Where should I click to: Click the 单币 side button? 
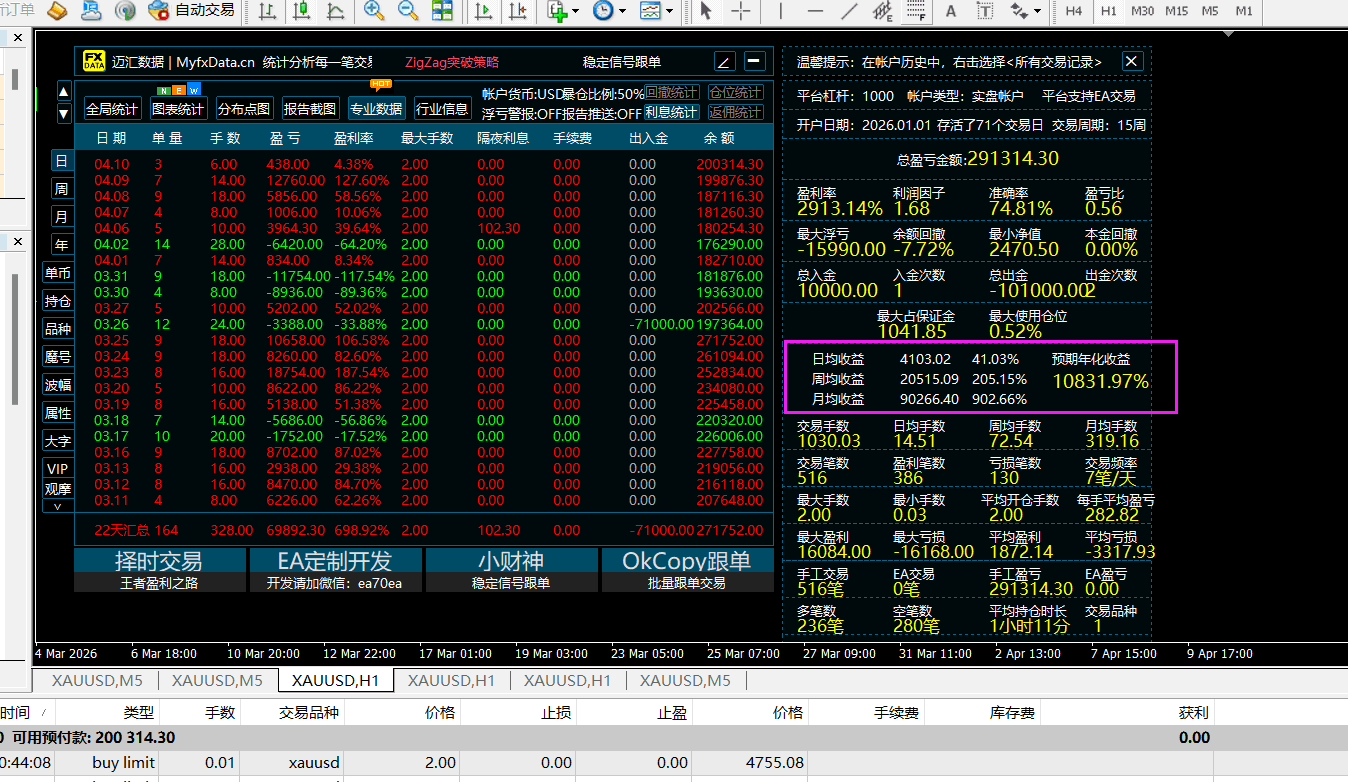coord(58,273)
